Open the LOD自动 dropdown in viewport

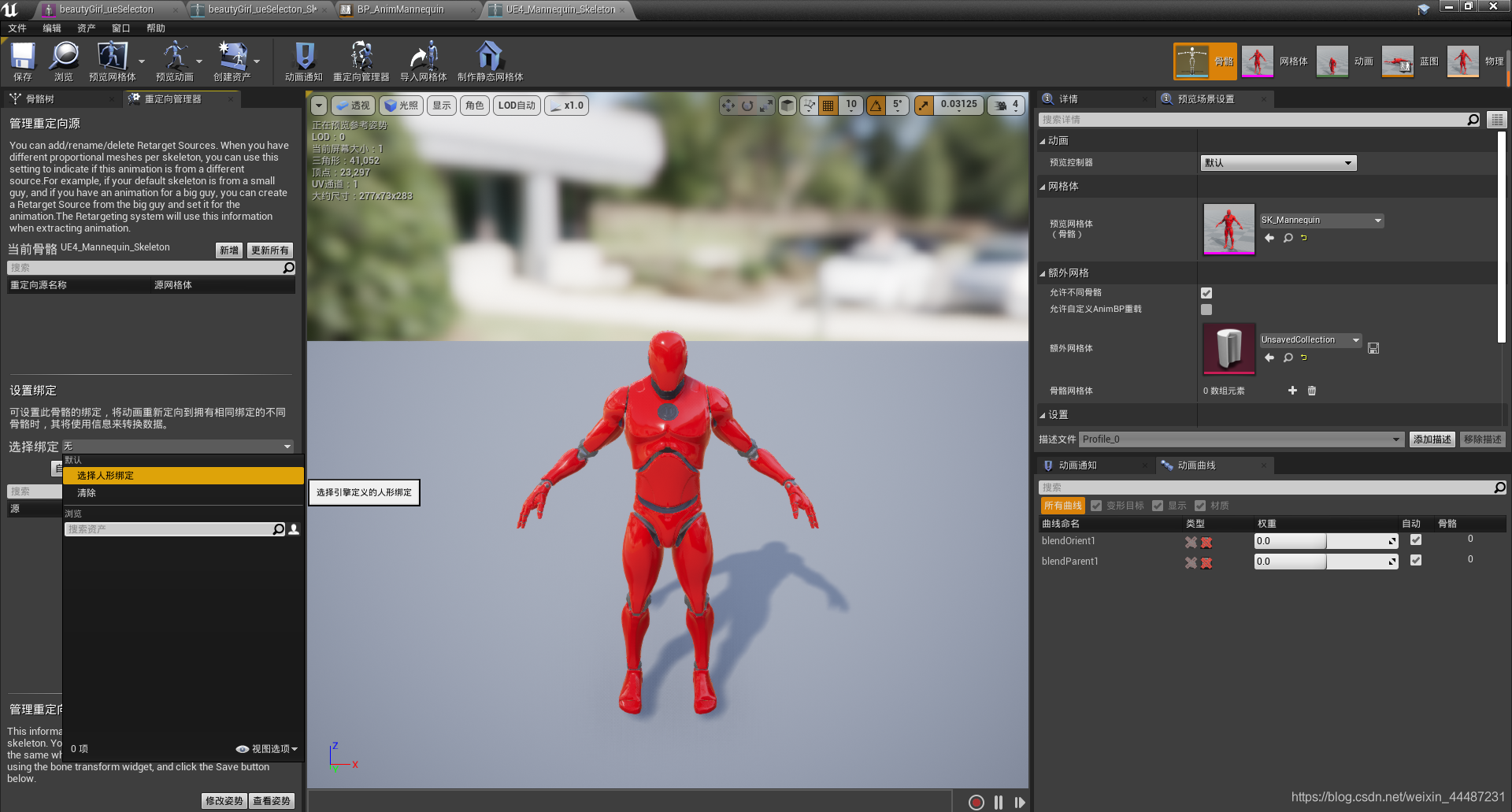(x=517, y=106)
